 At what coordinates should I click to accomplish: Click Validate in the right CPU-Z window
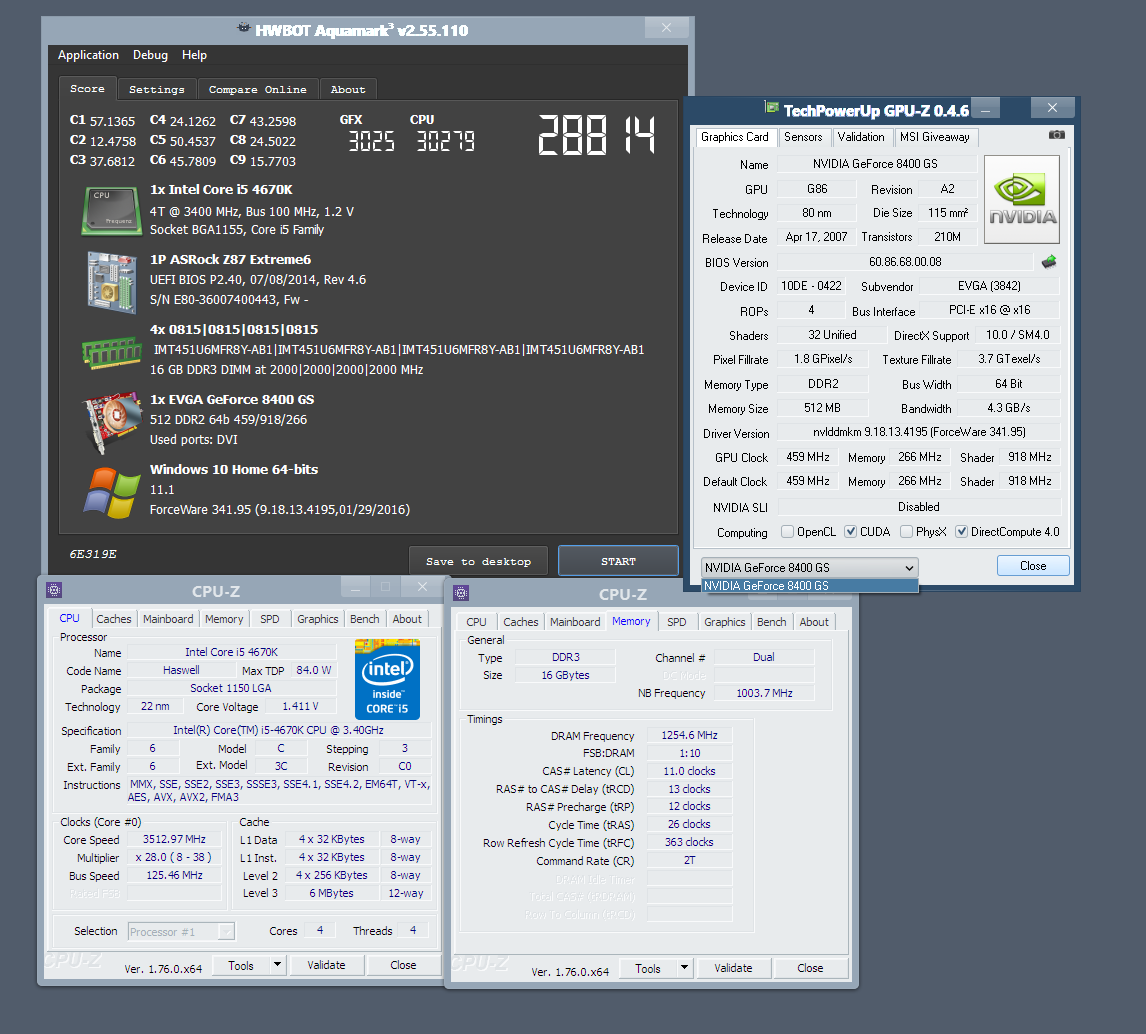[x=733, y=968]
